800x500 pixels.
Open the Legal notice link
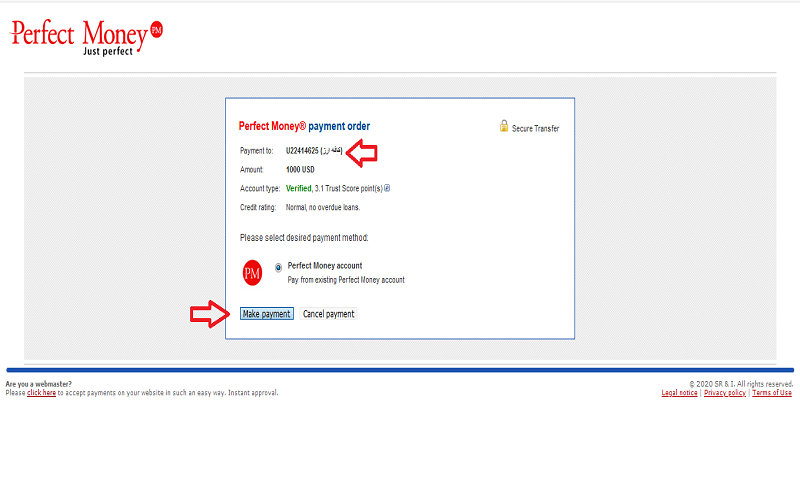[679, 392]
